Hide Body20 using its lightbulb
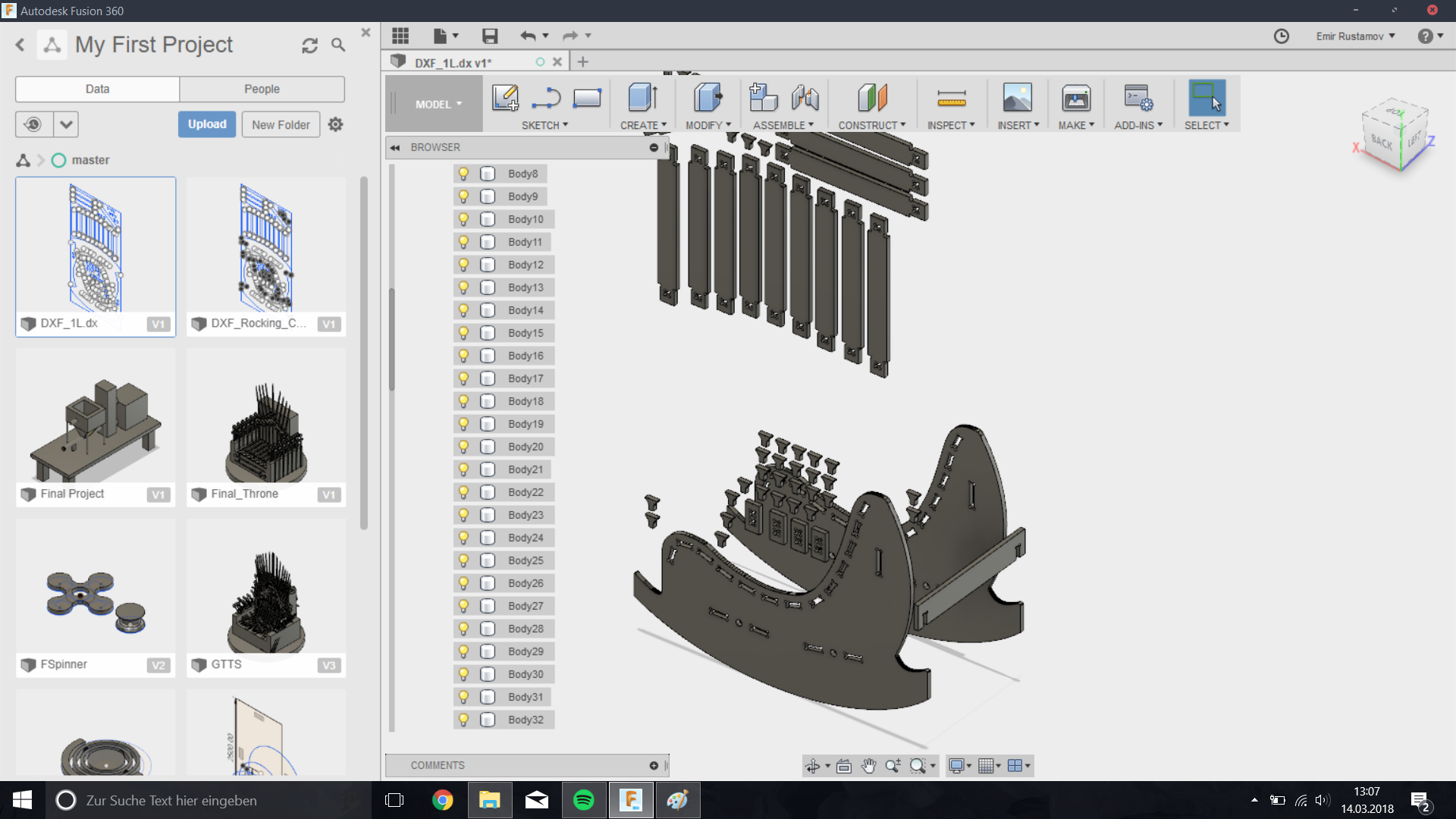Screen dimensions: 1456x819 tap(463, 447)
